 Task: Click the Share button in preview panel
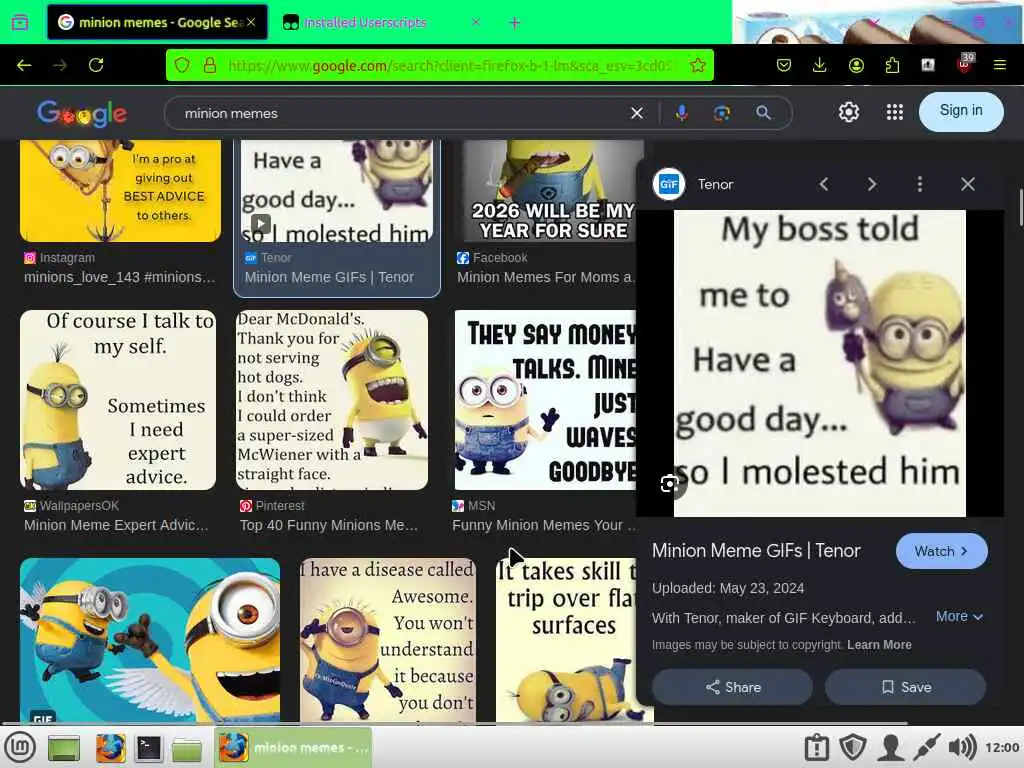[x=733, y=687]
